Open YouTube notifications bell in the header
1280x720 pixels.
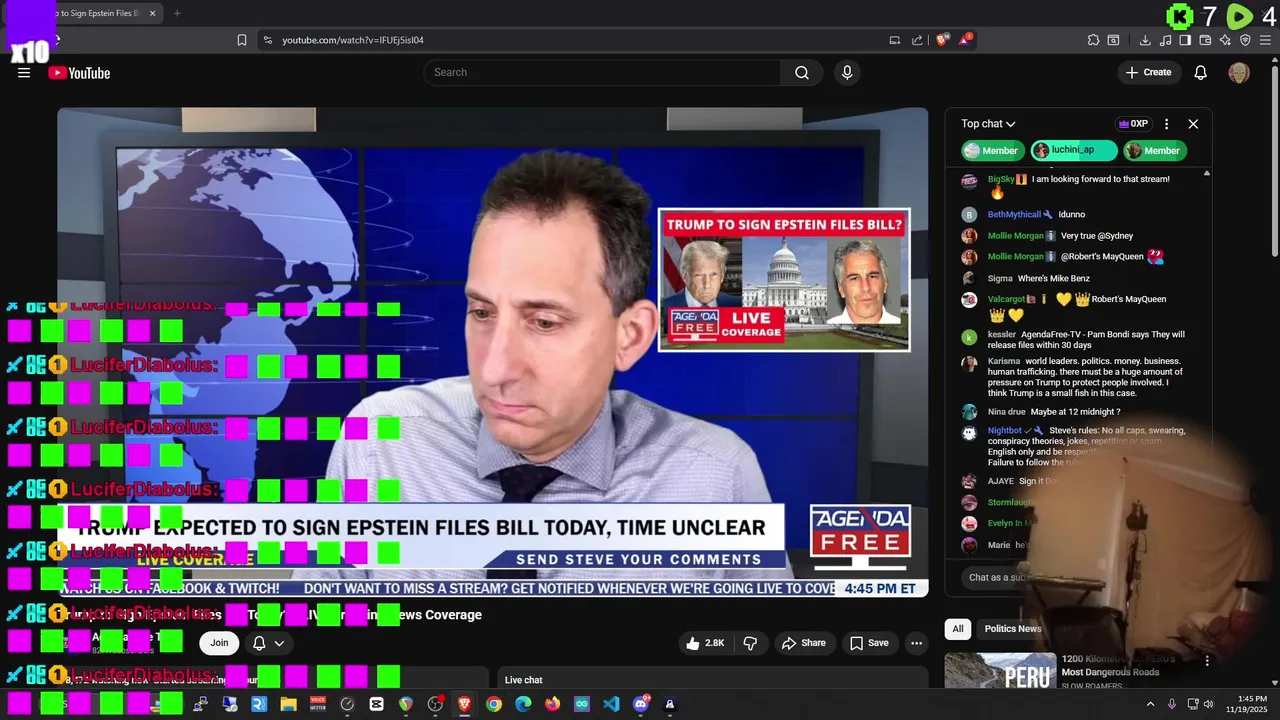click(1201, 72)
